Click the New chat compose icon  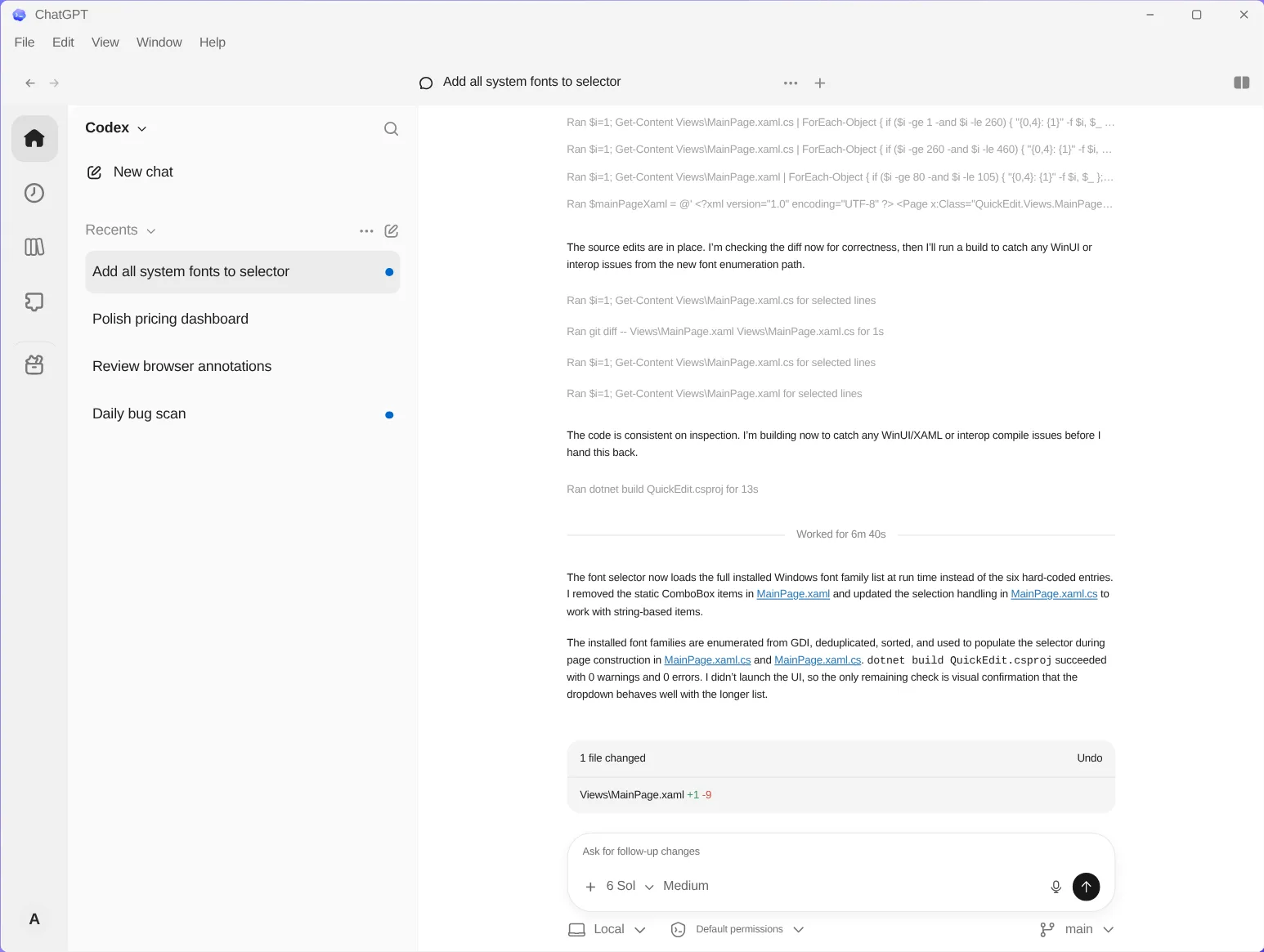pyautogui.click(x=95, y=172)
